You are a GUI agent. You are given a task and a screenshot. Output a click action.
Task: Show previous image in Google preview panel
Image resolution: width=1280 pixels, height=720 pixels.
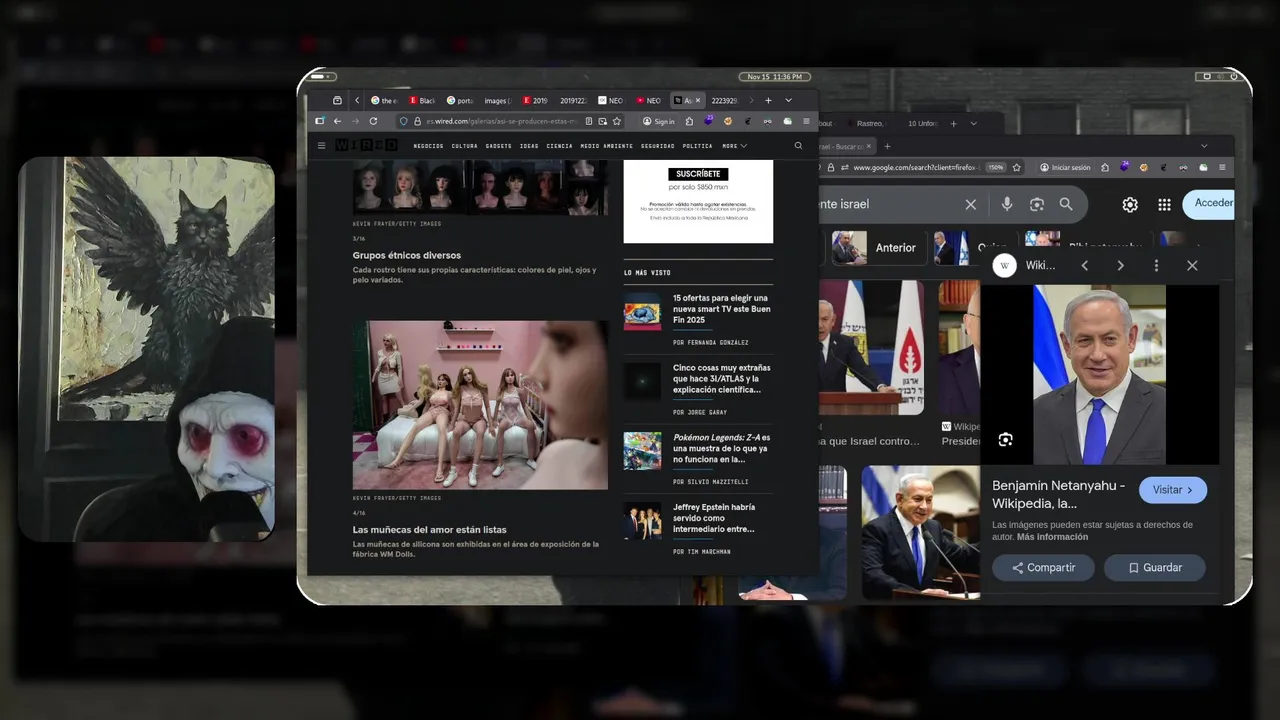[1084, 265]
